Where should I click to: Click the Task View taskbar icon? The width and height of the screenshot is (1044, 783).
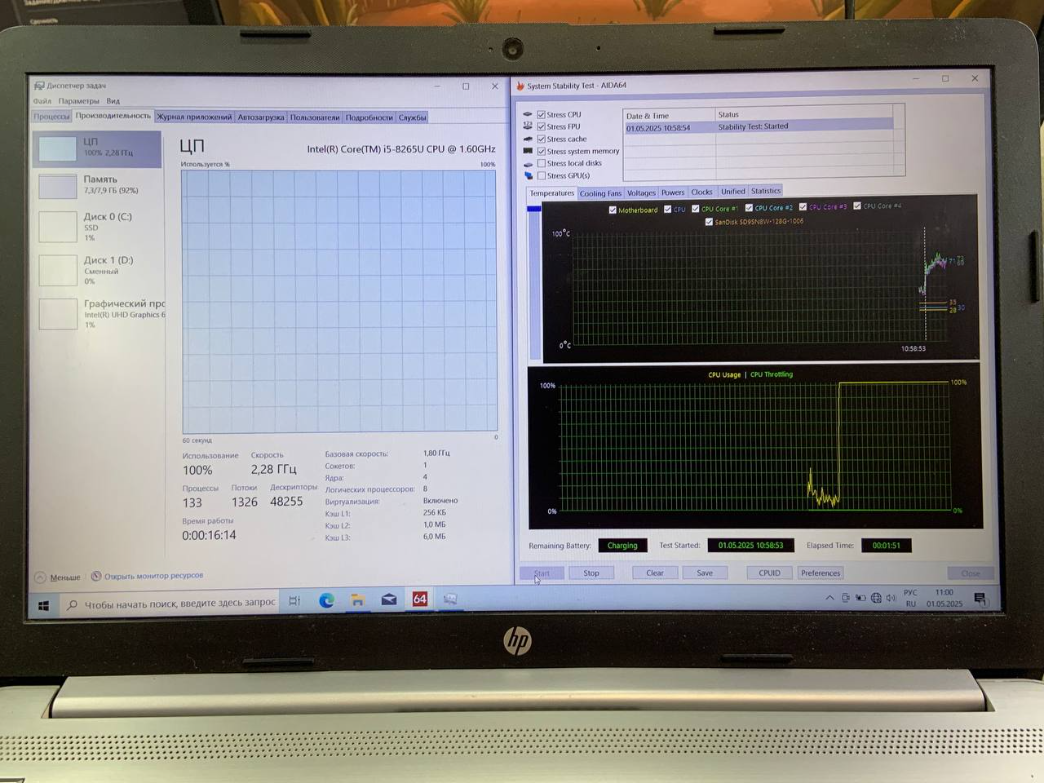pyautogui.click(x=294, y=601)
